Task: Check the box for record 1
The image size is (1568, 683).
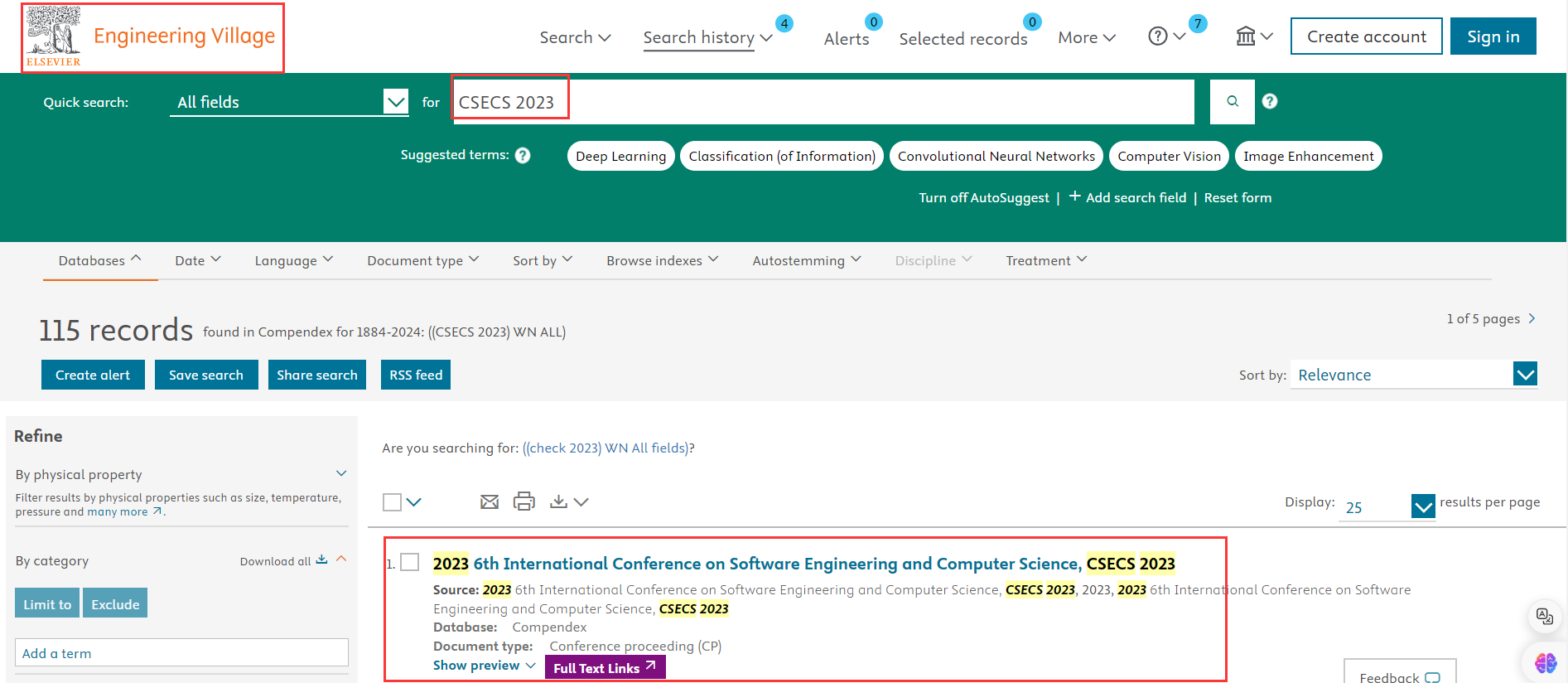Action: 410,562
